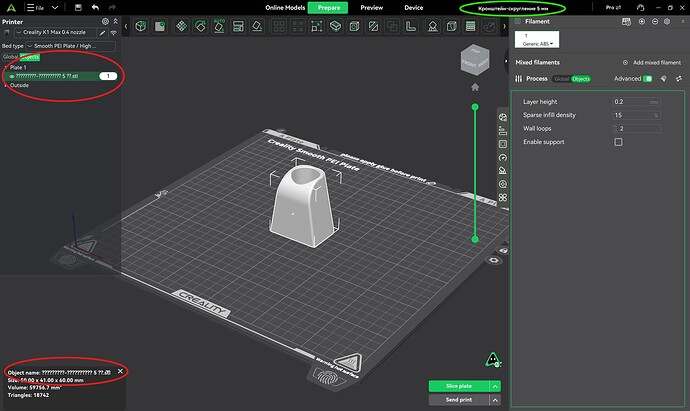Expand the Slice plate arrow menu
690x411 pixels.
(x=495, y=386)
